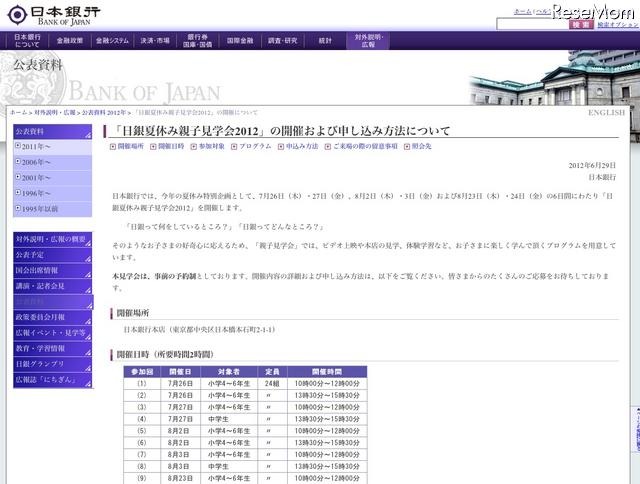
Task: Click the site search input field
Action: click(x=533, y=24)
